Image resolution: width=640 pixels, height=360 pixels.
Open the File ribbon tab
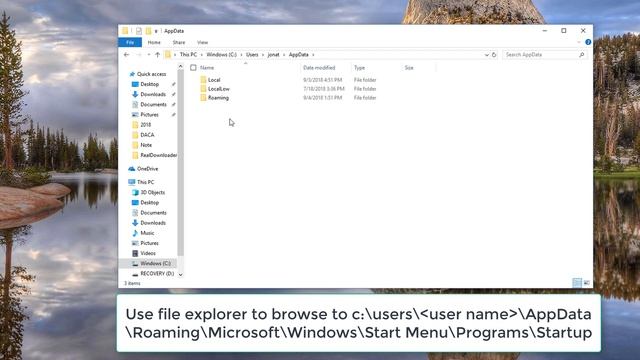click(x=130, y=42)
